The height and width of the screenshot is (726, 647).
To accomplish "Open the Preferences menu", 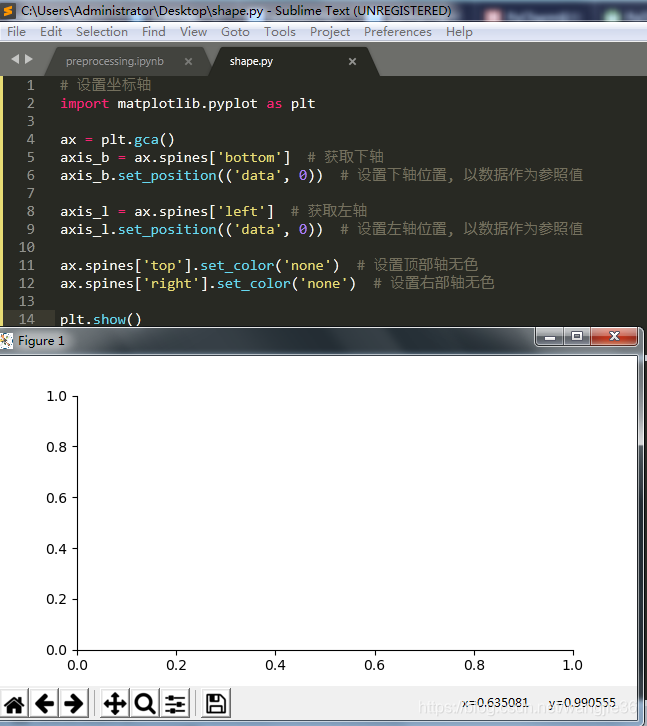I will coord(398,31).
